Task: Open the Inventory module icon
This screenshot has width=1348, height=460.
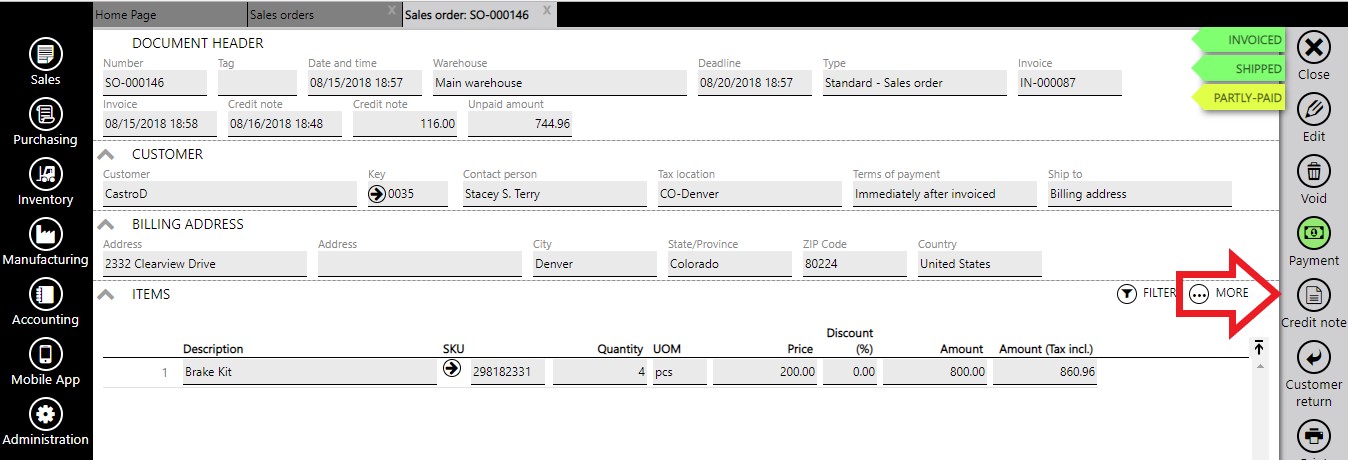Action: tap(46, 174)
